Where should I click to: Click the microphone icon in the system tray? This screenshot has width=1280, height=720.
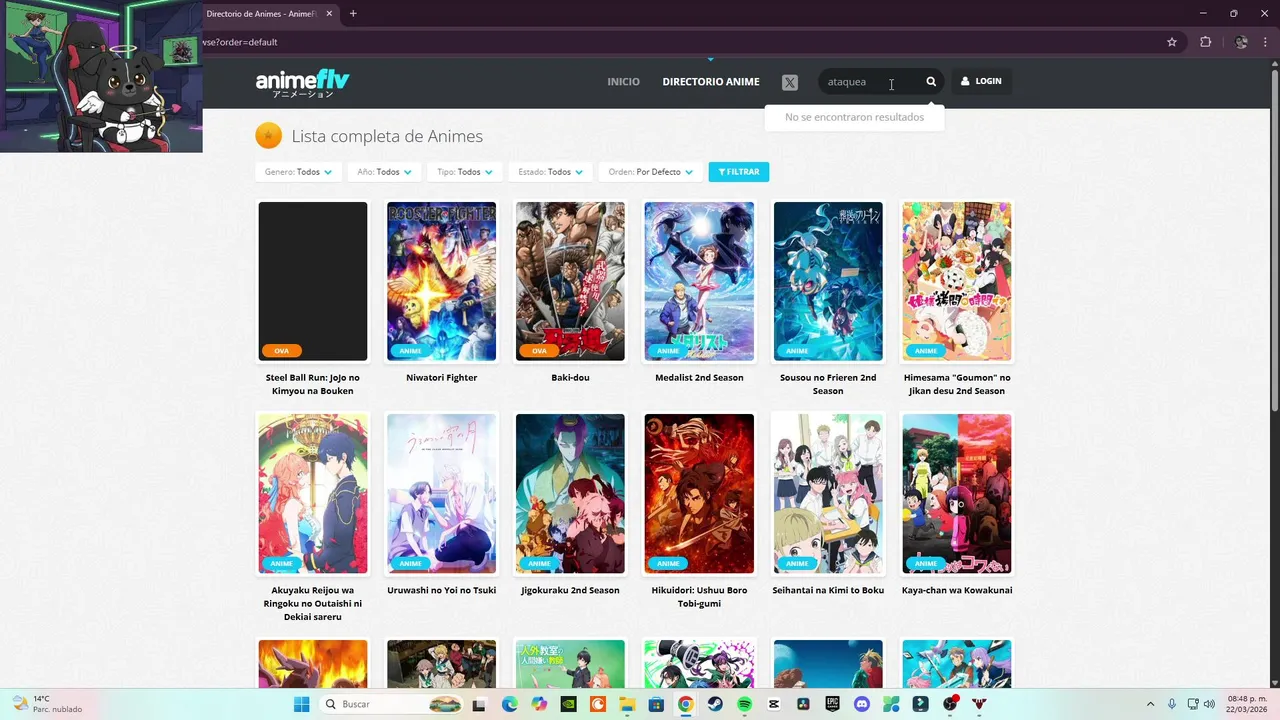1171,704
